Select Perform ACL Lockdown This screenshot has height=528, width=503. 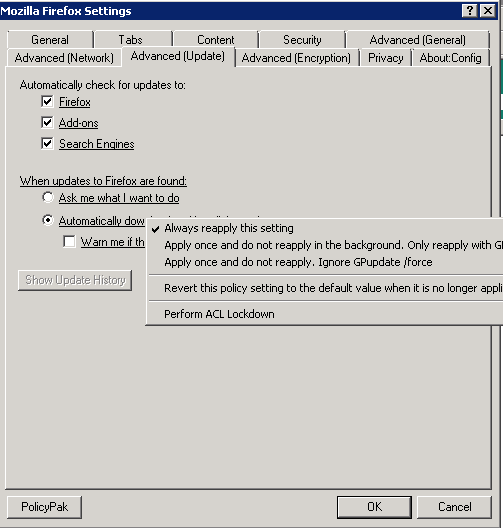pyautogui.click(x=325, y=314)
